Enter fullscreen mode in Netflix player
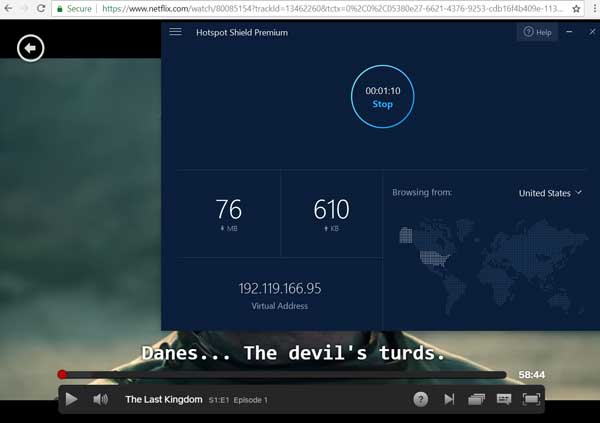Image resolution: width=600 pixels, height=423 pixels. 532,399
